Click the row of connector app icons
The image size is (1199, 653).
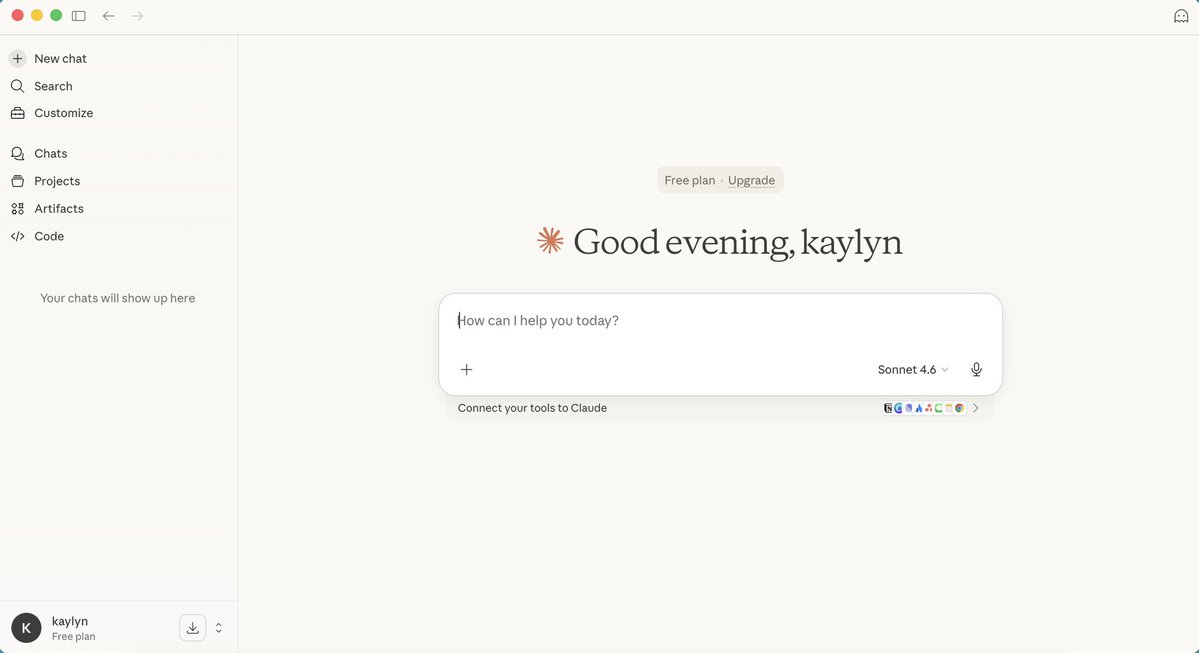click(x=924, y=408)
